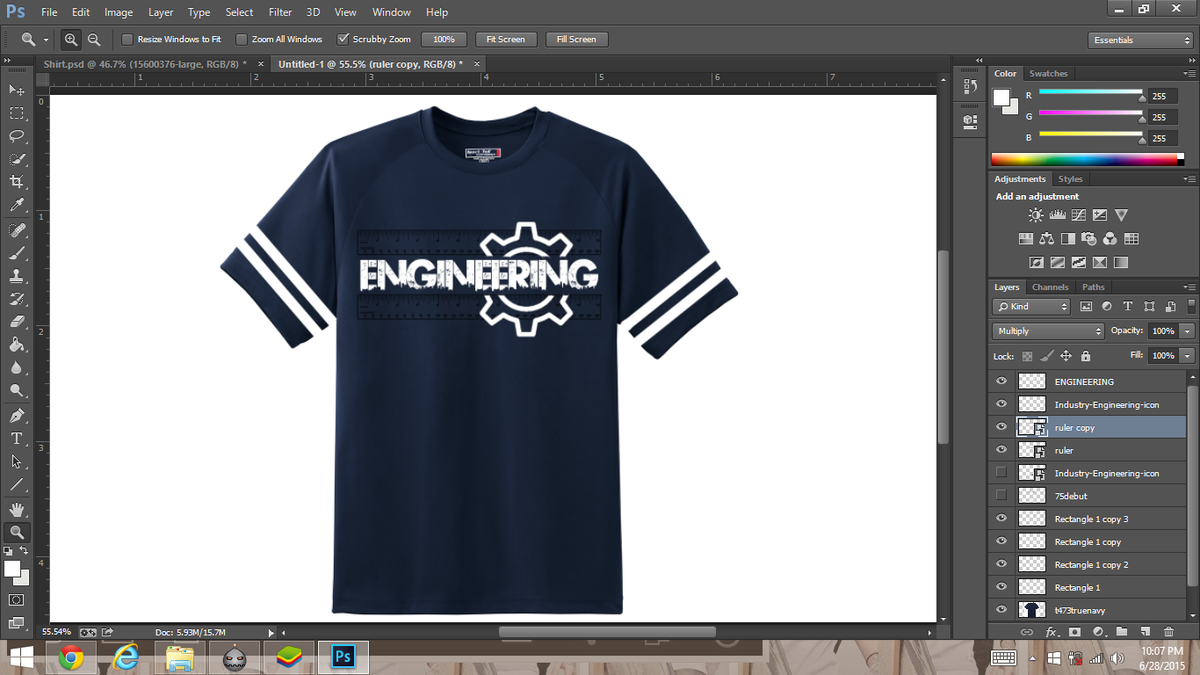Open the Multiply blend mode dropdown
This screenshot has height=675, width=1200.
(x=1048, y=331)
